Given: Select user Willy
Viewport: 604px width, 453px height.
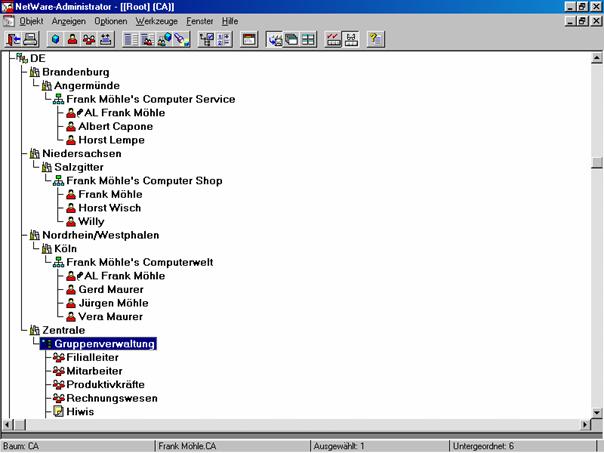Looking at the screenshot, I should pyautogui.click(x=91, y=221).
